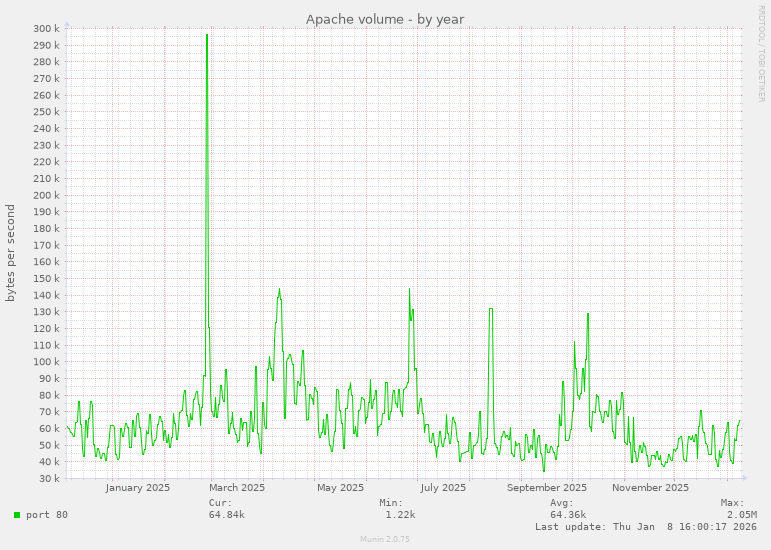771x550 pixels.
Task: Click the '30 k' y-axis value
Action: coord(49,478)
